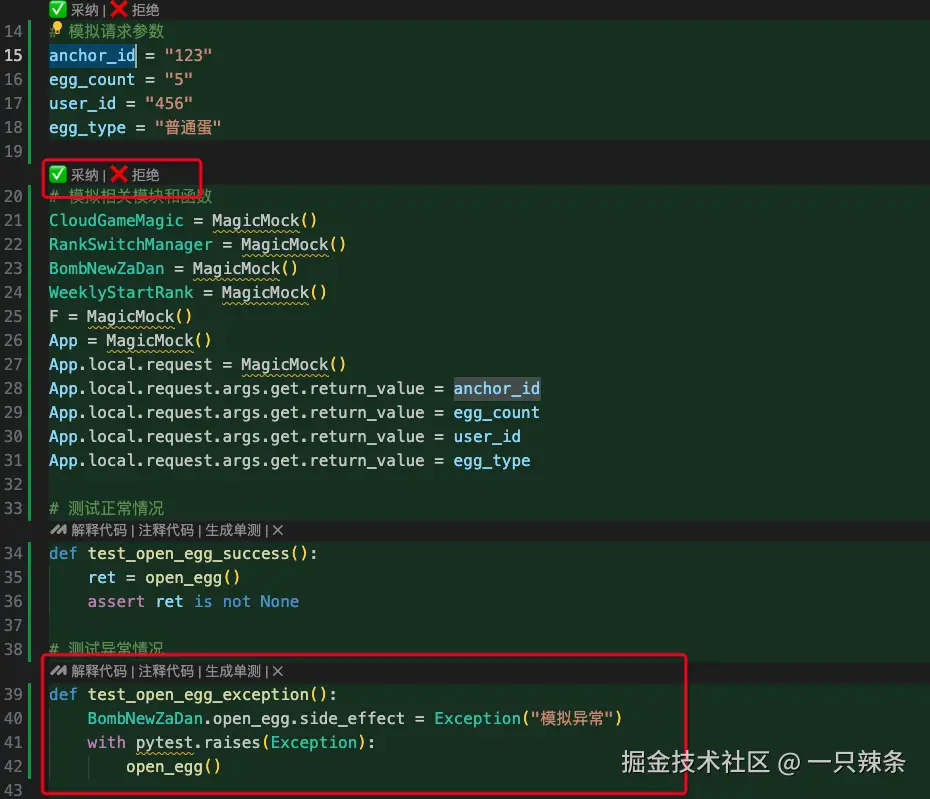Click 生成单测 above test_open_egg_exception
930x799 pixels.
pyautogui.click(x=233, y=671)
